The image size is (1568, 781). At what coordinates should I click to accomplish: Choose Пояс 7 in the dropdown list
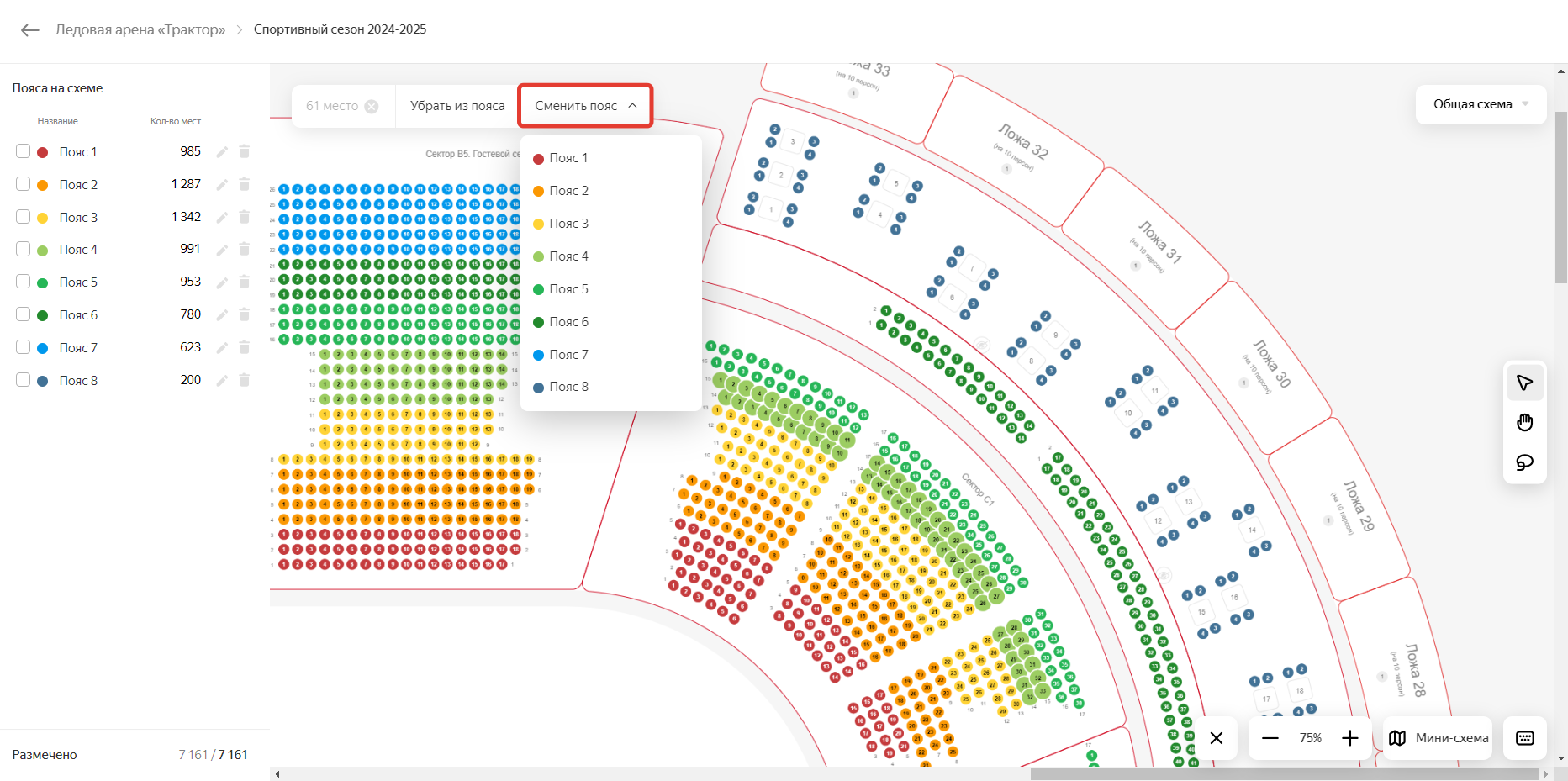point(568,355)
